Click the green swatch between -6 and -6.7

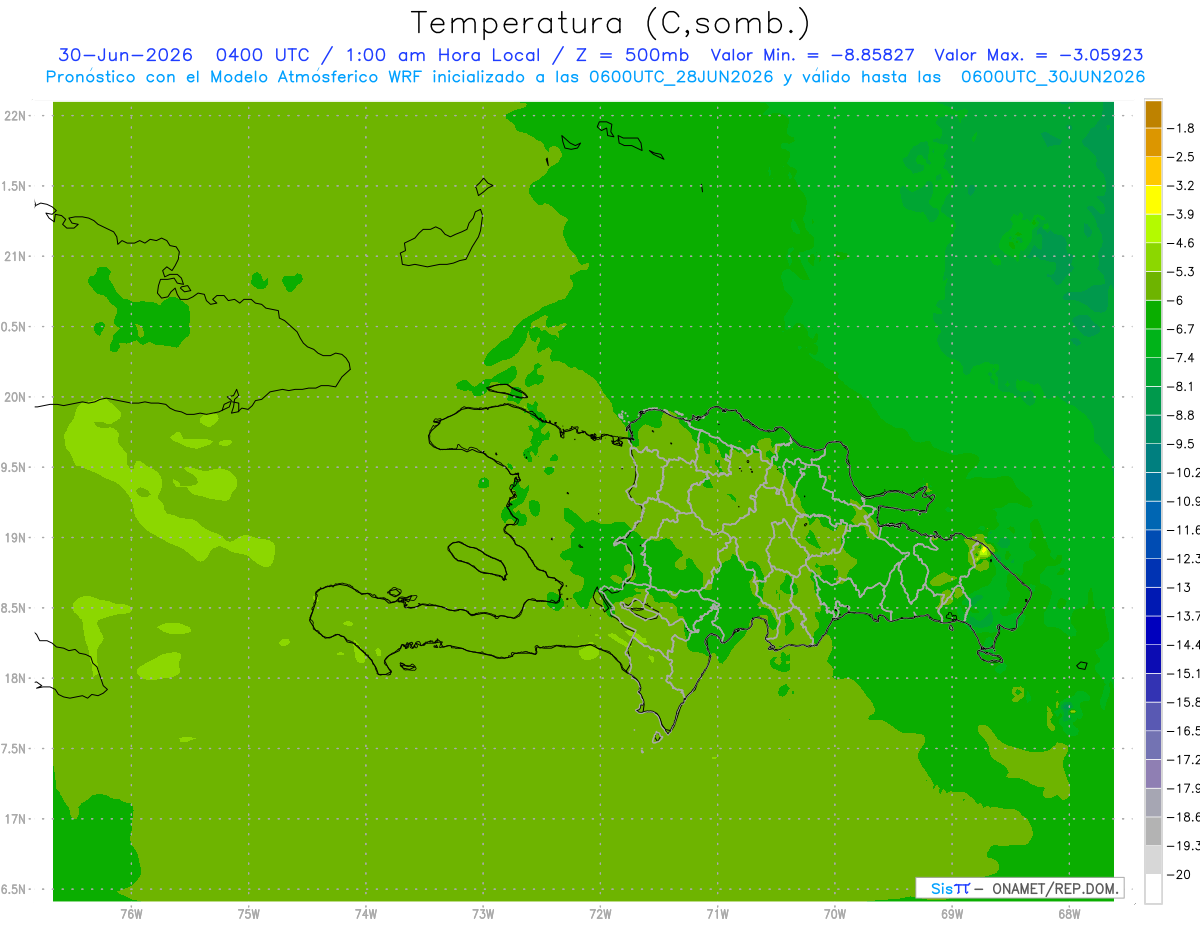pos(1153,315)
